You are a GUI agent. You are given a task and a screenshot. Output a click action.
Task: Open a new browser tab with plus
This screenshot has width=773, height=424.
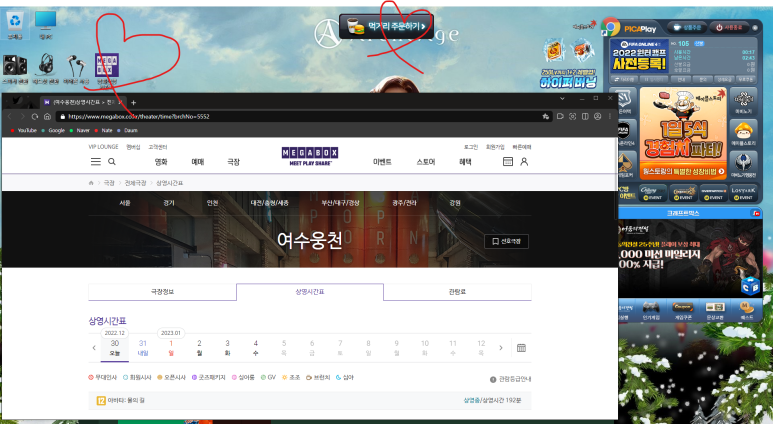tap(133, 103)
